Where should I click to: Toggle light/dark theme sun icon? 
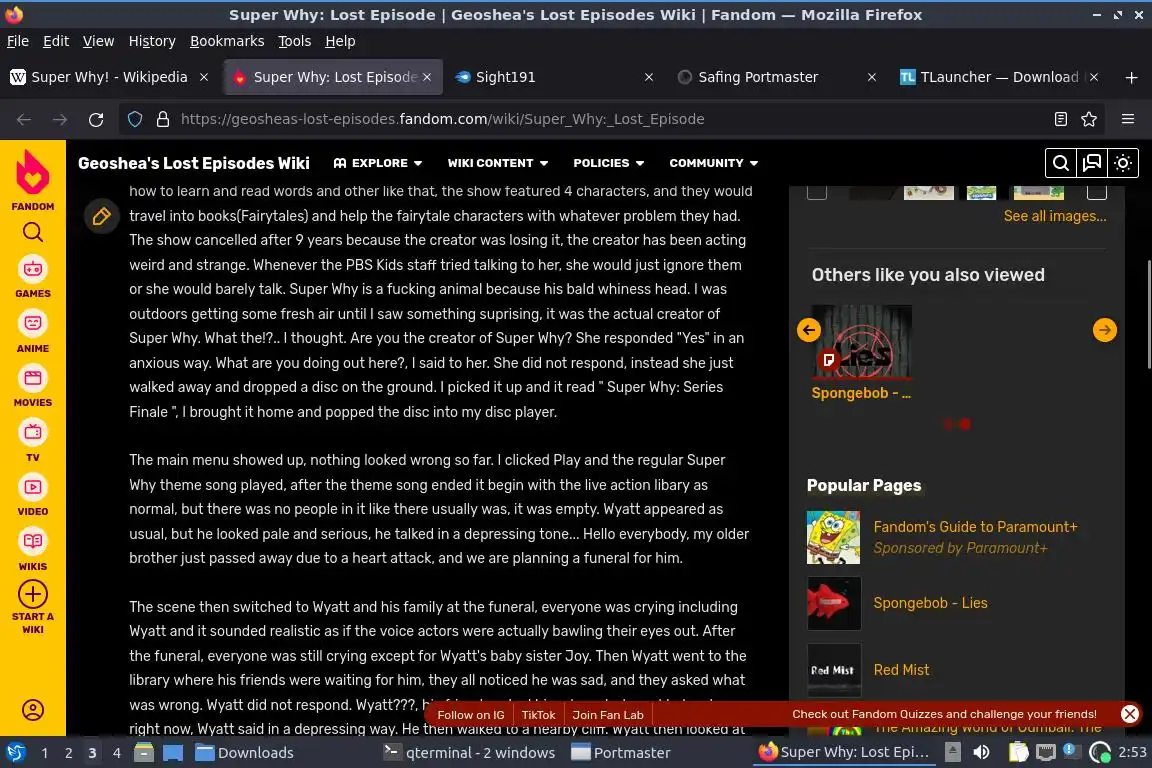1123,163
